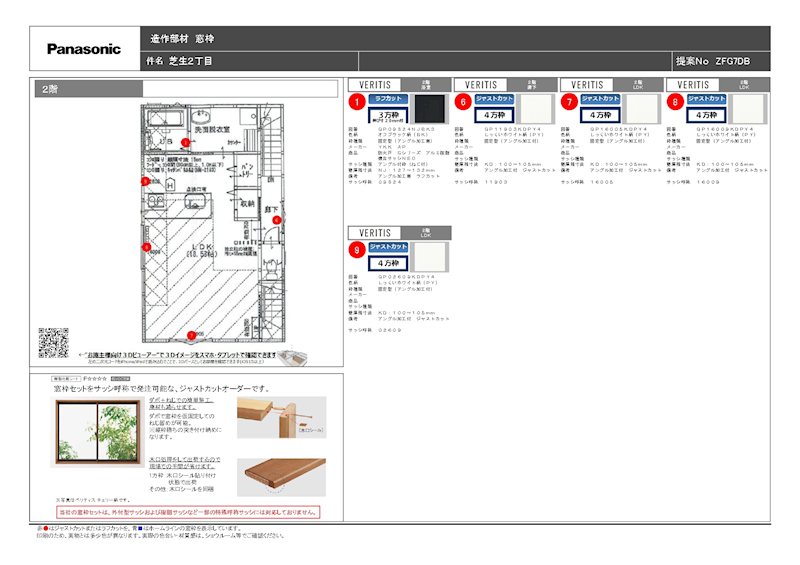The width and height of the screenshot is (800, 565).
Task: Click the white color swatch of item 7
Action: 642,109
